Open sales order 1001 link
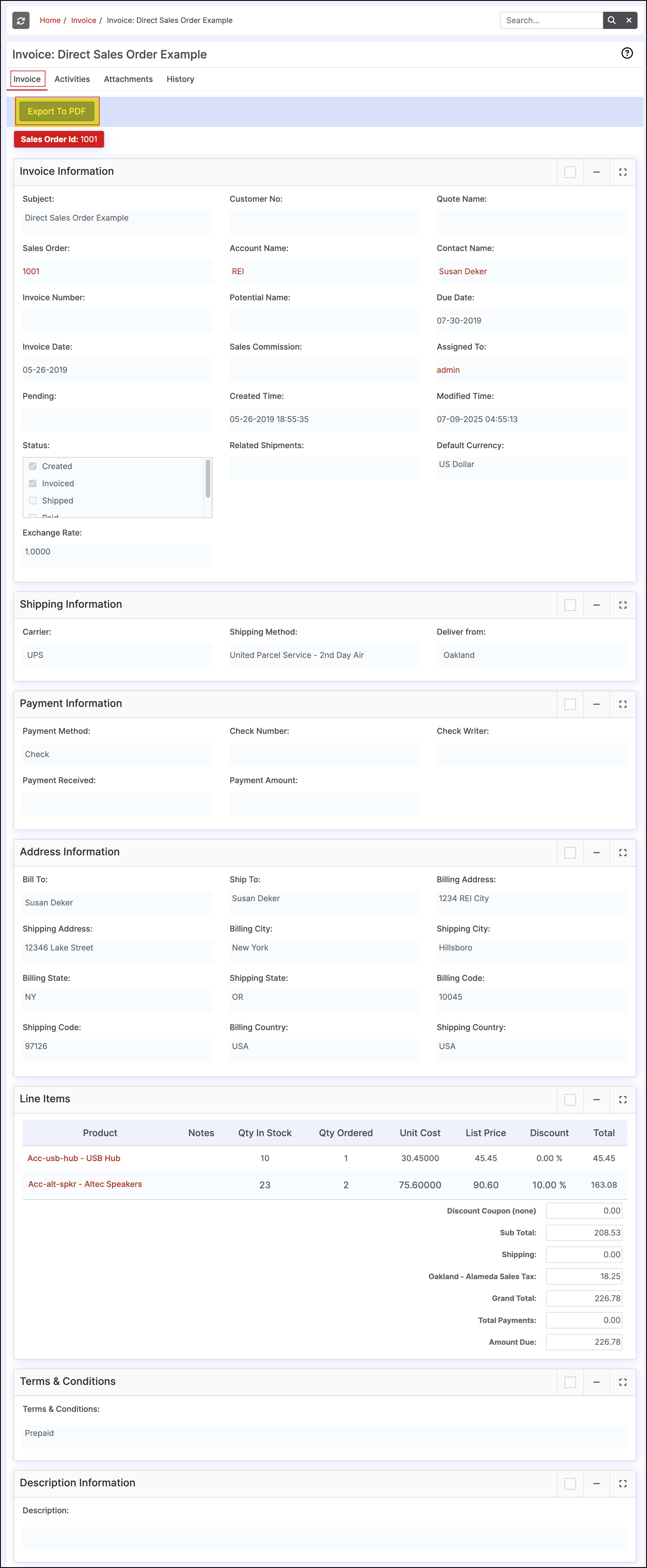This screenshot has width=647, height=1568. click(x=31, y=271)
